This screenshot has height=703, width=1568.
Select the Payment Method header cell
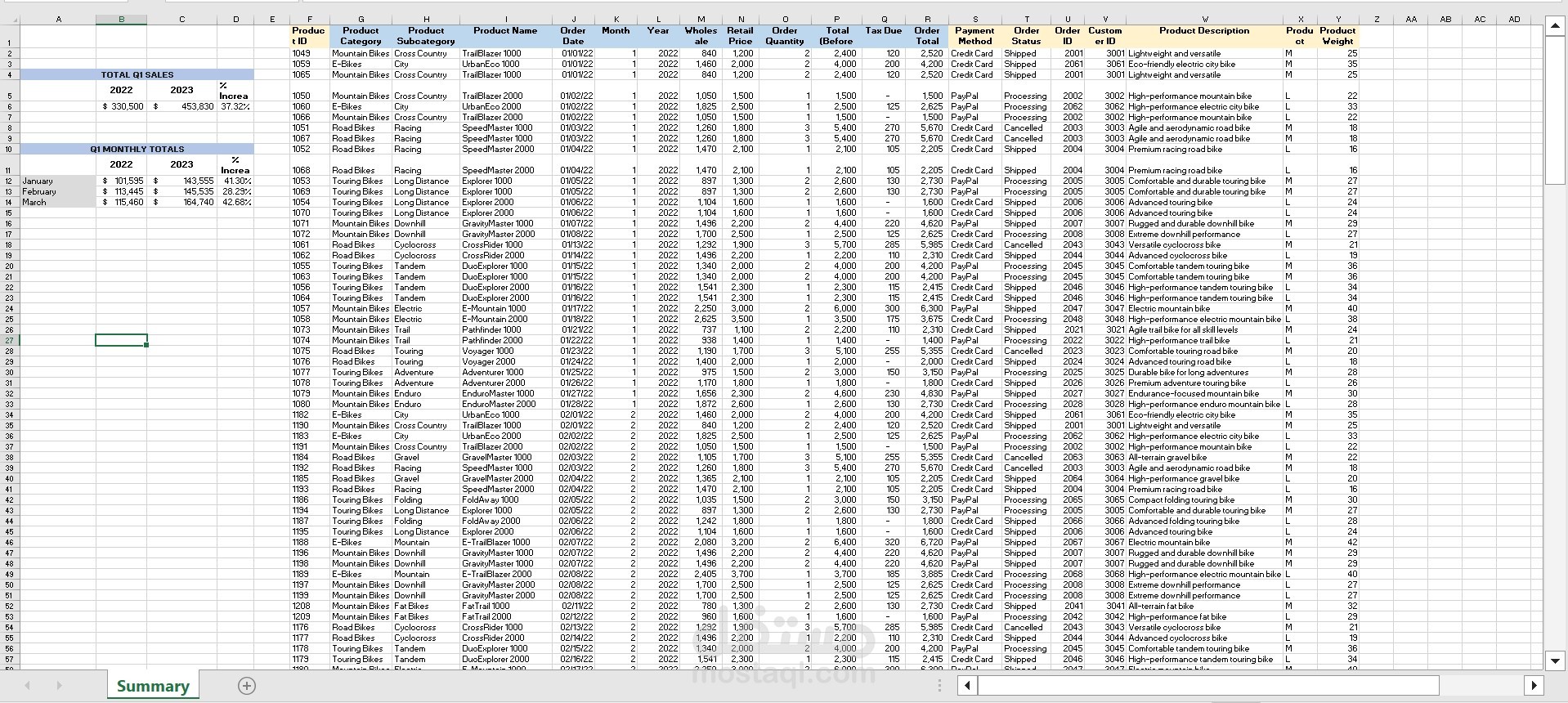pos(974,36)
